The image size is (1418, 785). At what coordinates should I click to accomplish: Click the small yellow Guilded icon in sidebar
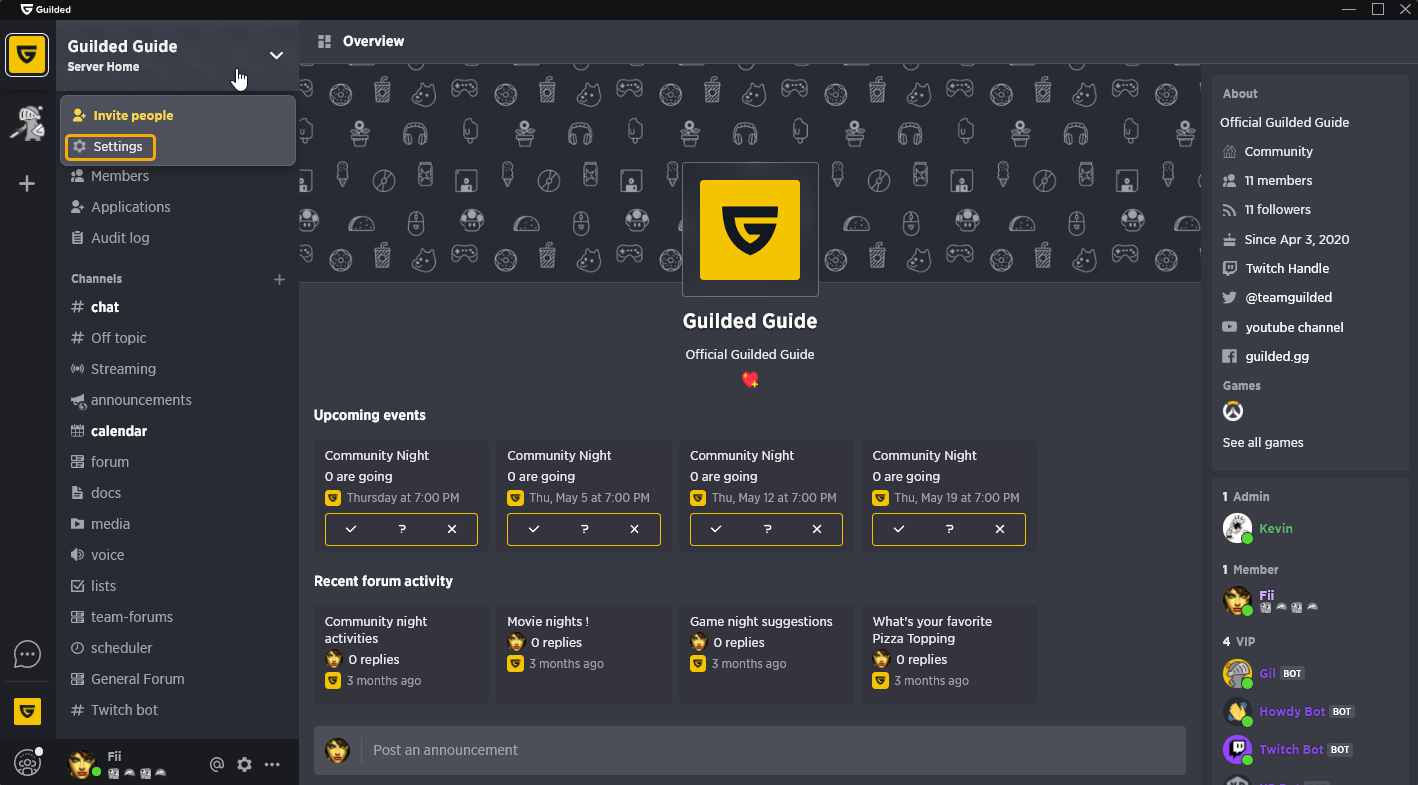(27, 711)
